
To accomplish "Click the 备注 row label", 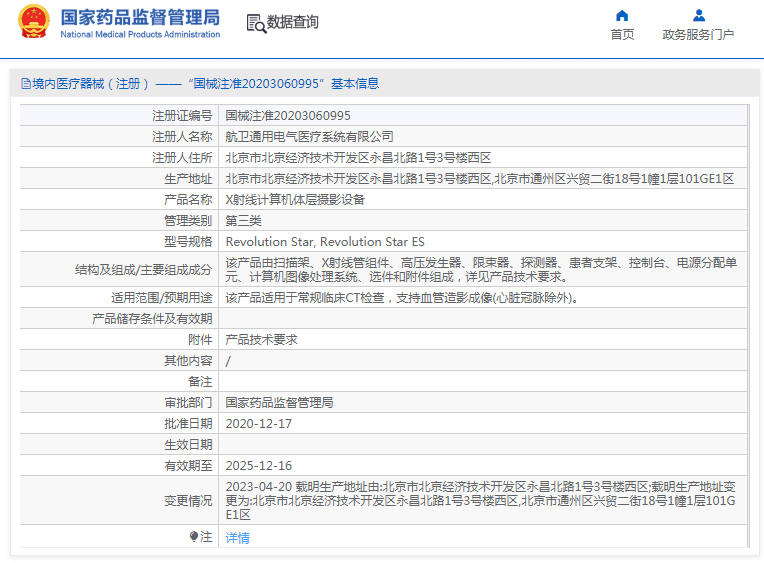I will coord(200,381).
